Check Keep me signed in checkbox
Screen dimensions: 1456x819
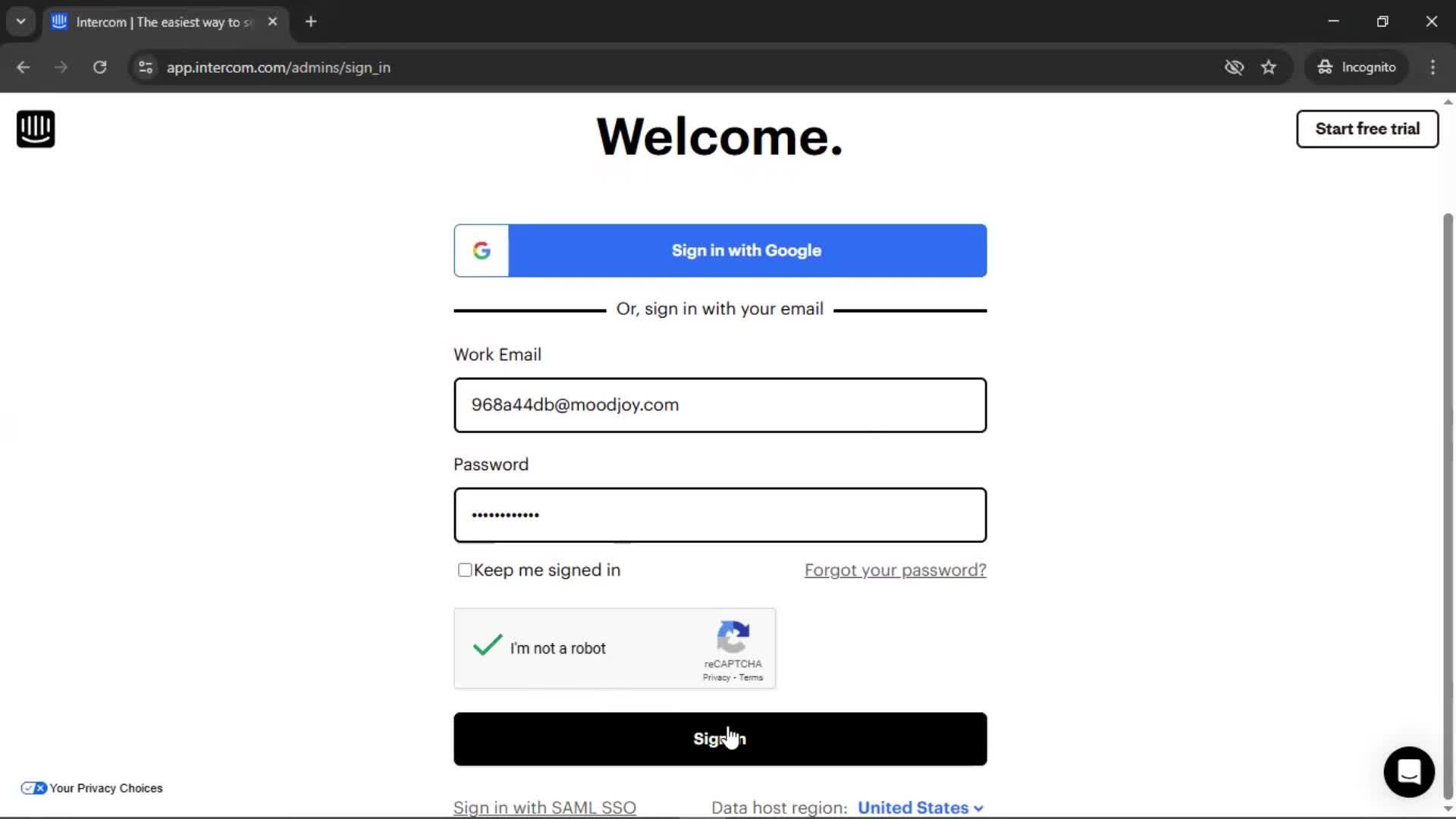(x=465, y=570)
